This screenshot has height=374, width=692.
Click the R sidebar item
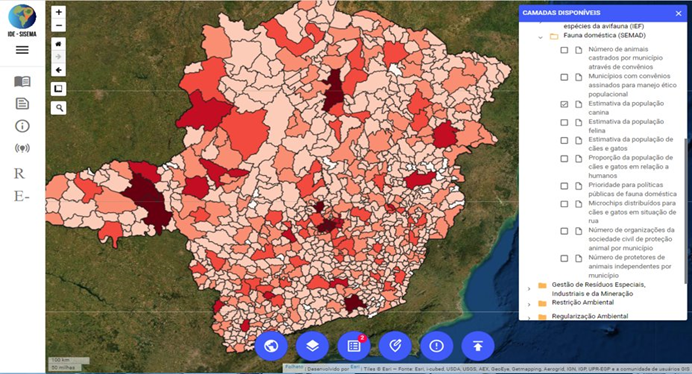pos(19,174)
